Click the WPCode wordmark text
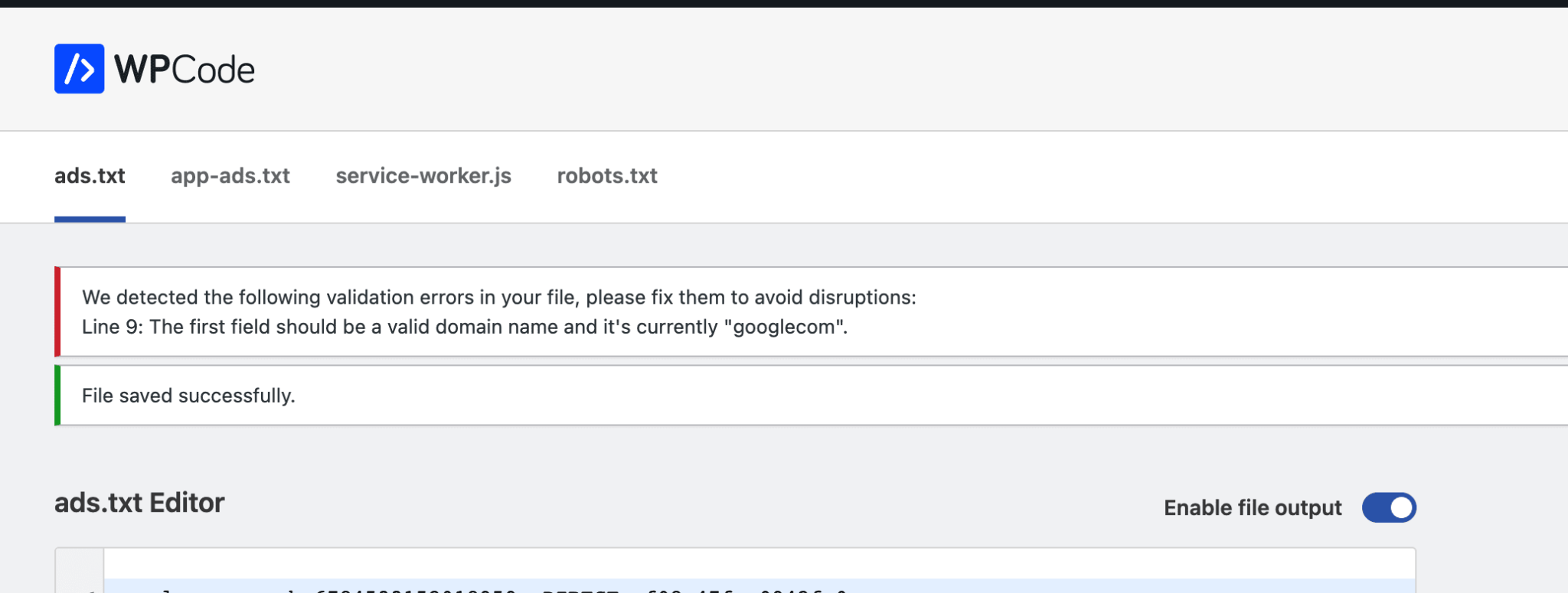The height and width of the screenshot is (593, 1568). (x=184, y=70)
